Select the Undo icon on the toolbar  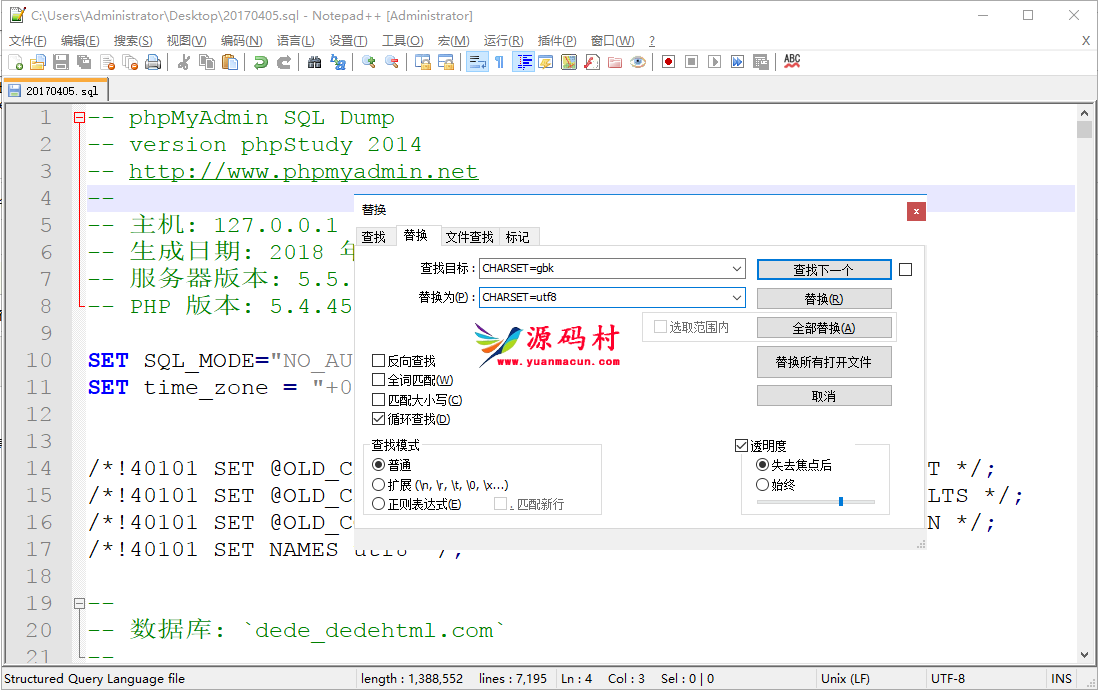260,61
